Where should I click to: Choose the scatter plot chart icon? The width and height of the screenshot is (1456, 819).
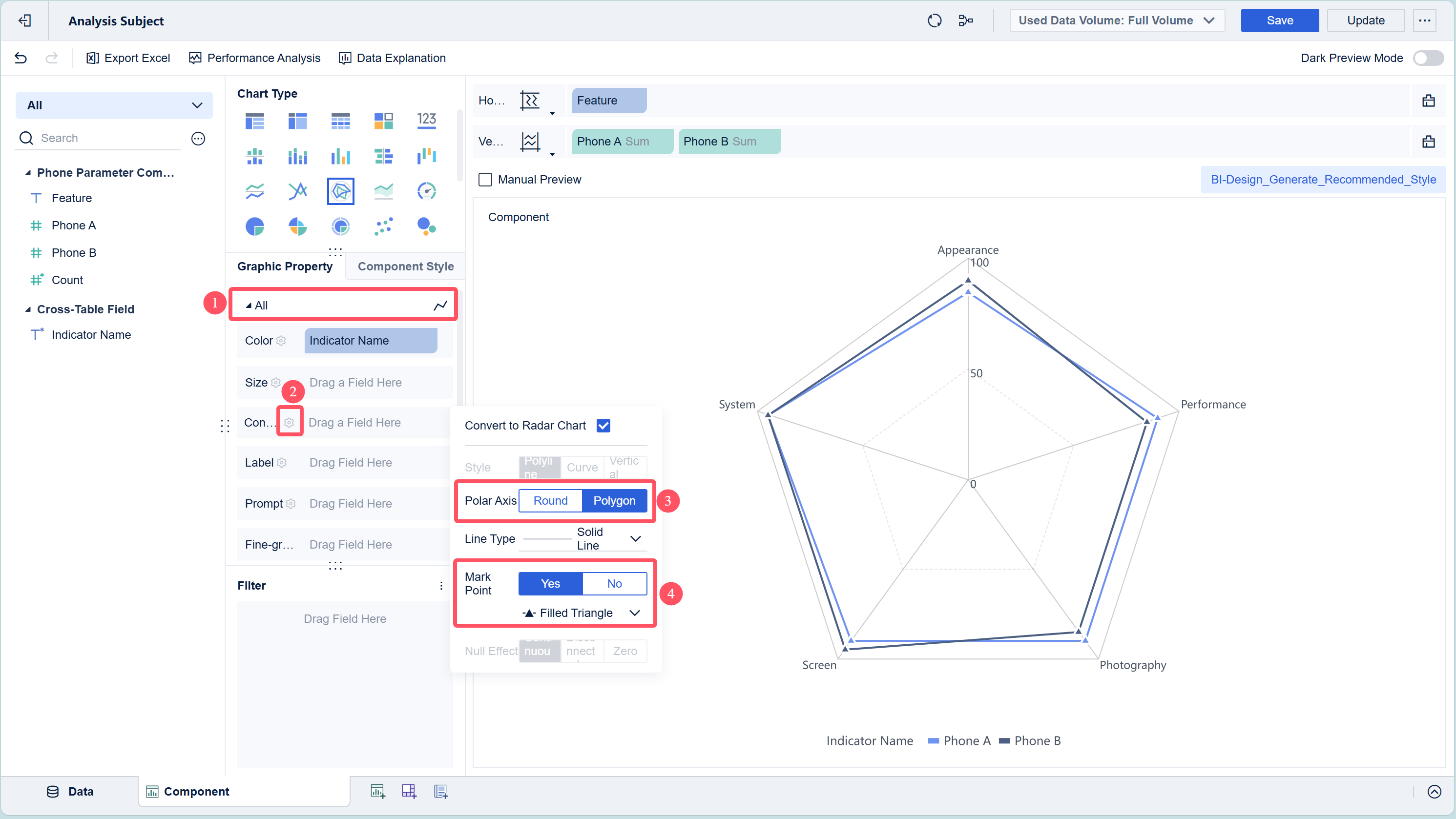(x=383, y=226)
